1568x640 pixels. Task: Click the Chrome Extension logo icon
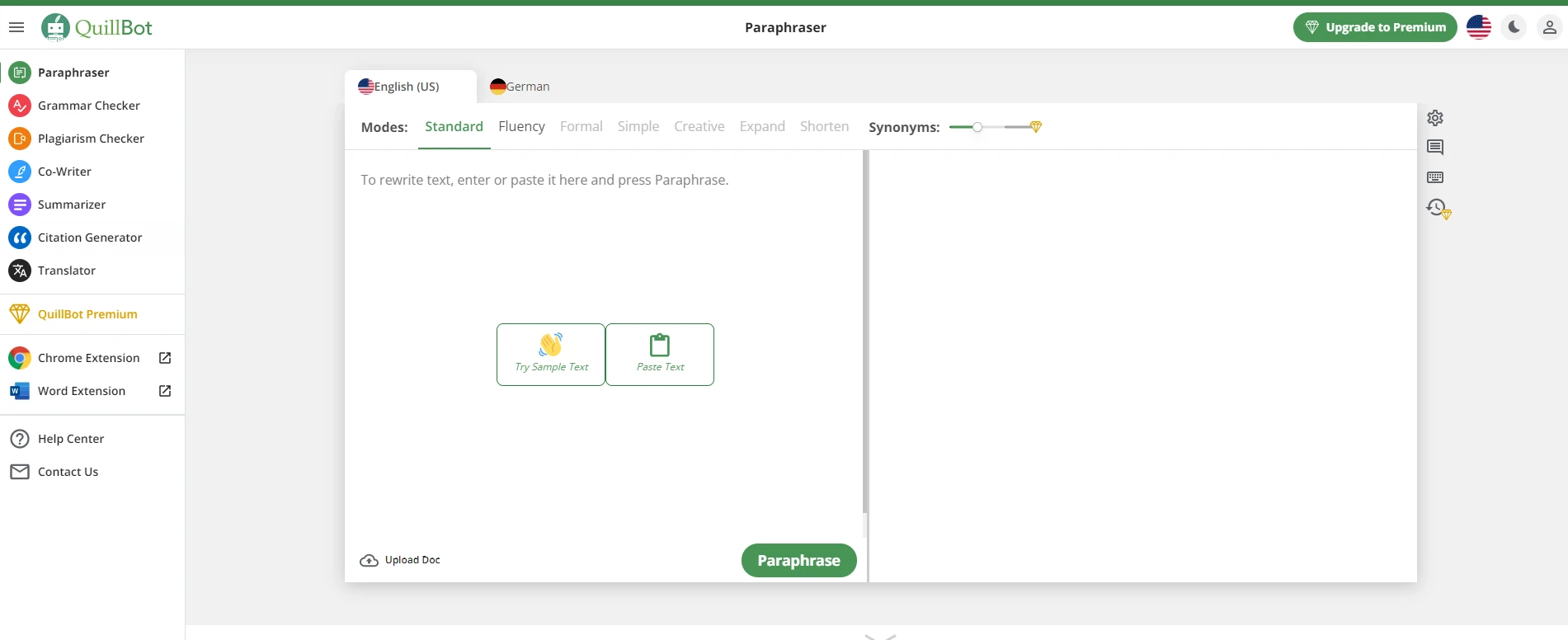pos(20,358)
